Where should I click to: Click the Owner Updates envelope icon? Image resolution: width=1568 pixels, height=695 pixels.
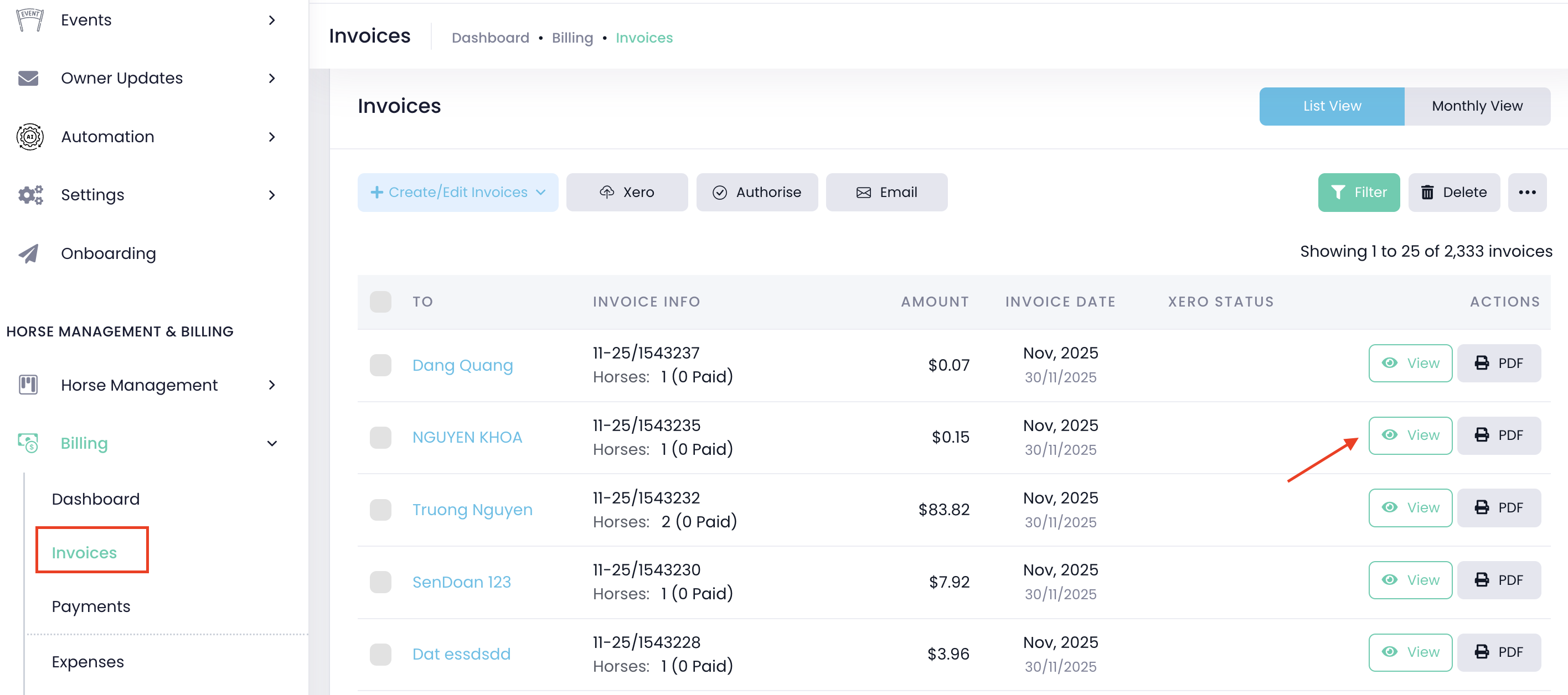28,78
